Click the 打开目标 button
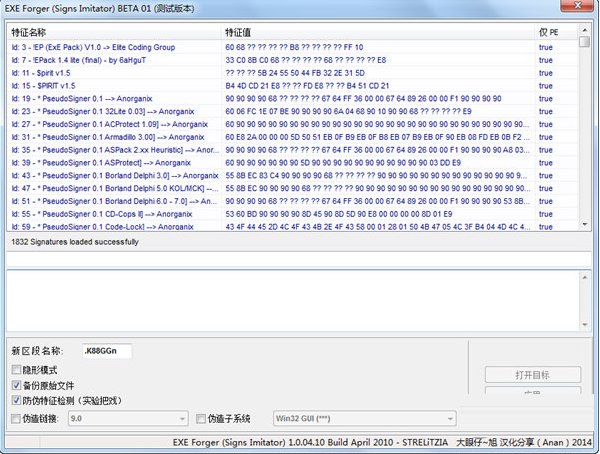Viewport: 600px width, 454px height. tap(533, 374)
